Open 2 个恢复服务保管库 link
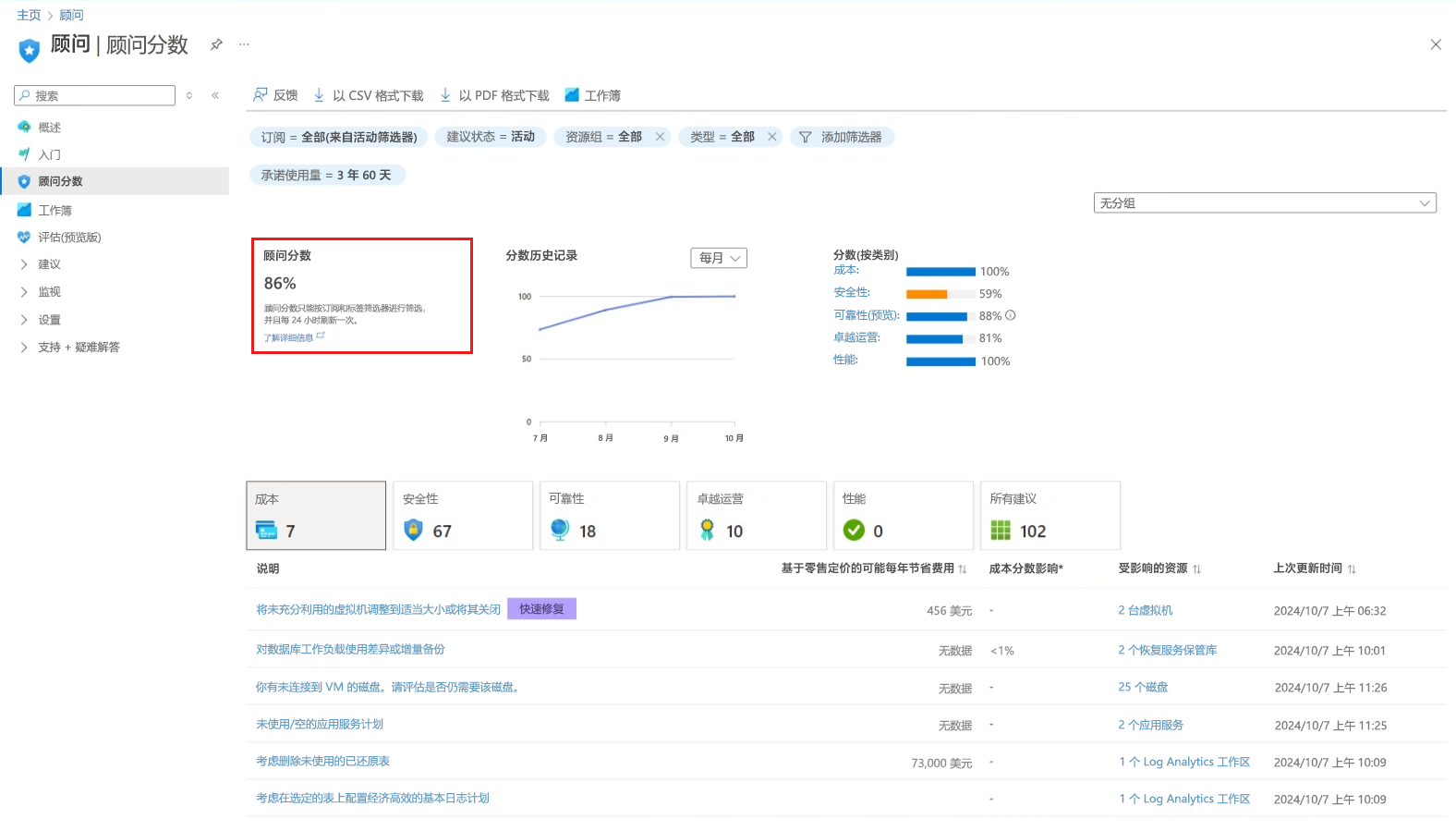1456x831 pixels. click(x=1168, y=651)
